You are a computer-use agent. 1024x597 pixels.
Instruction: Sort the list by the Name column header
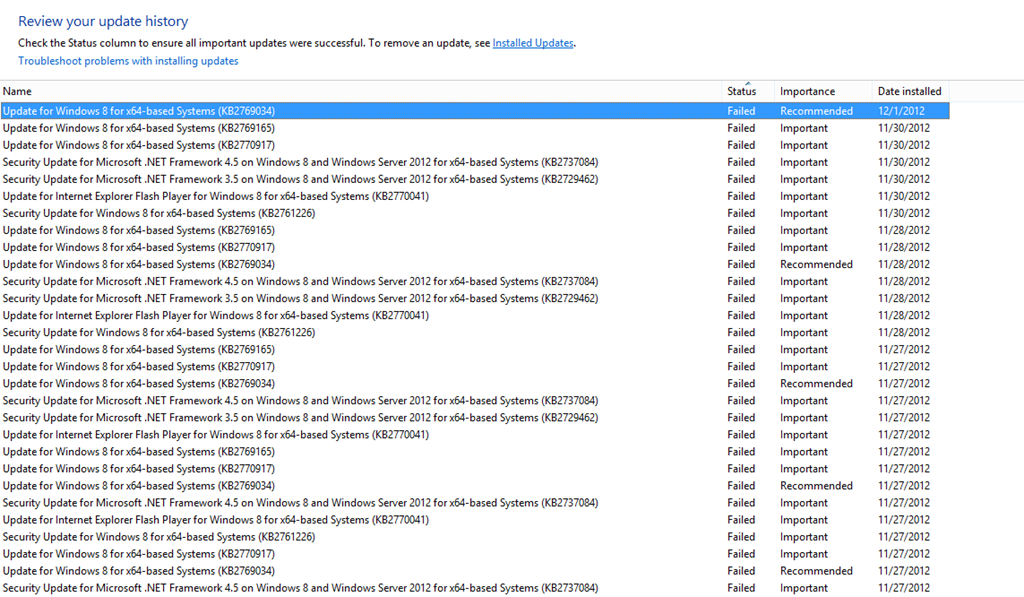tap(360, 91)
